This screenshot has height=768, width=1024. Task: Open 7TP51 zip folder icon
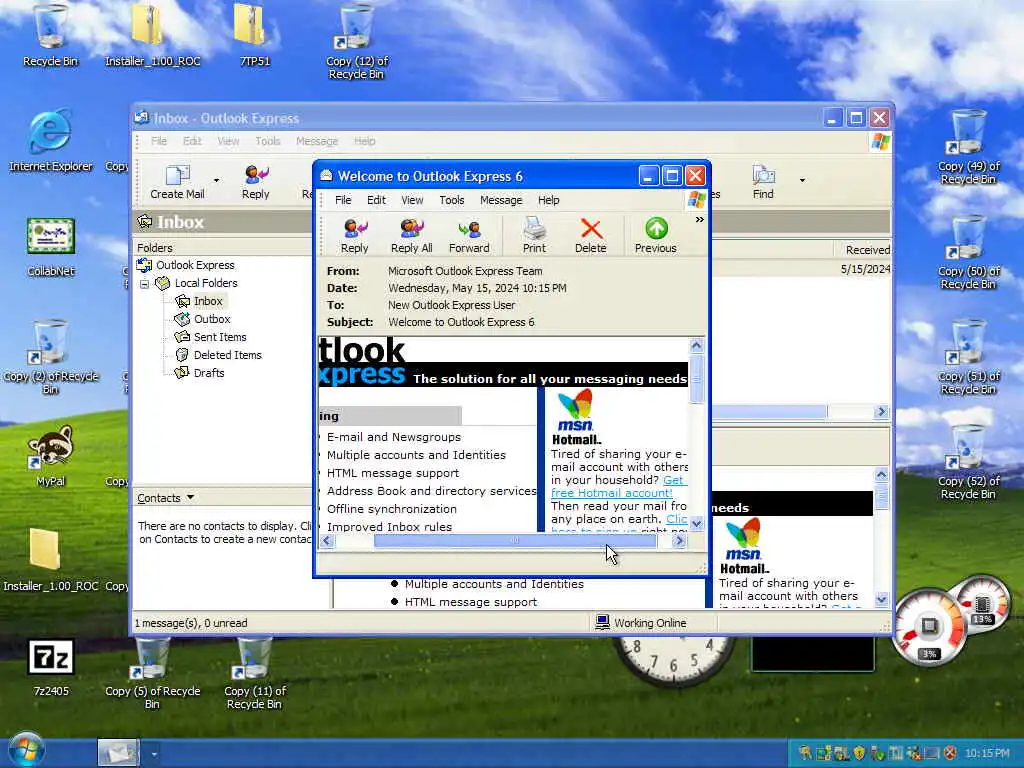255,35
